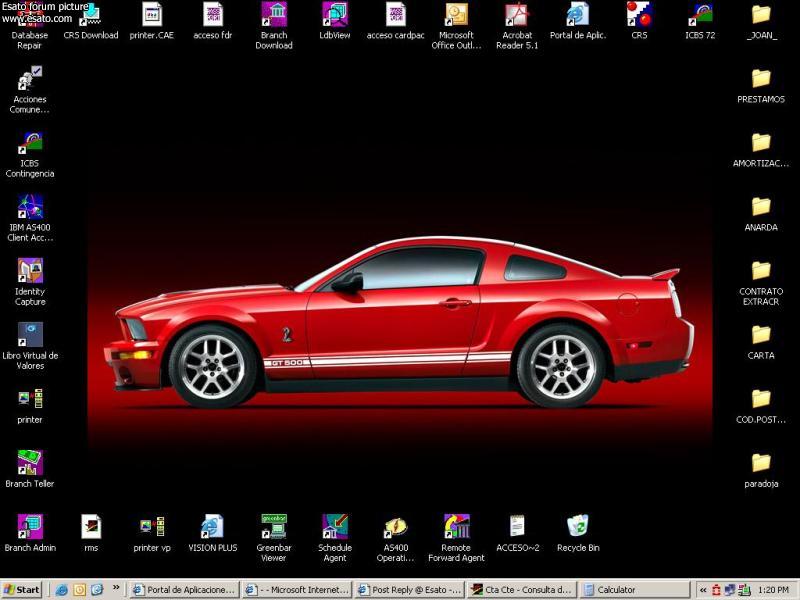Open the Acrobat Reader 5.1 shortcut
This screenshot has width=800, height=600.
[x=517, y=26]
